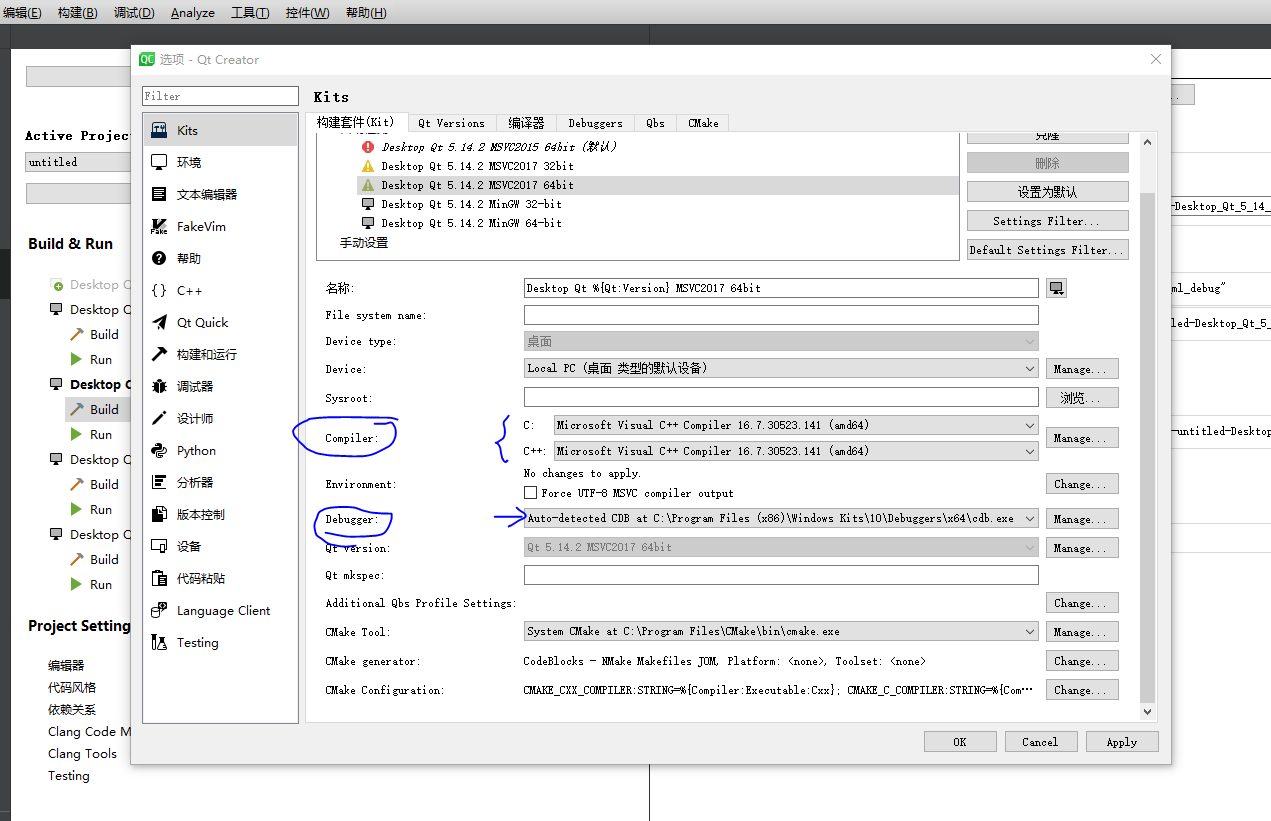Click the Filter search field
Viewport: 1271px width, 821px height.
(x=220, y=96)
